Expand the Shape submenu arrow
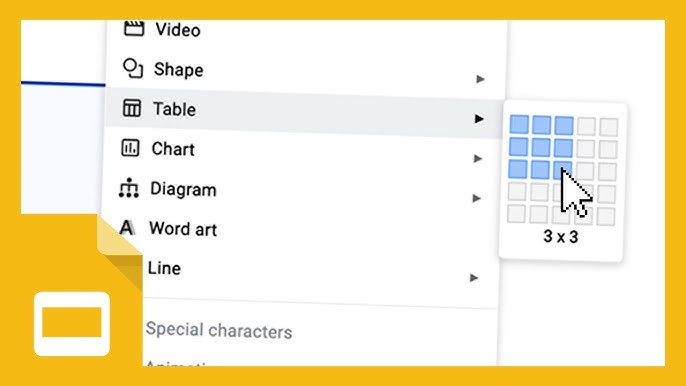 pyautogui.click(x=480, y=79)
